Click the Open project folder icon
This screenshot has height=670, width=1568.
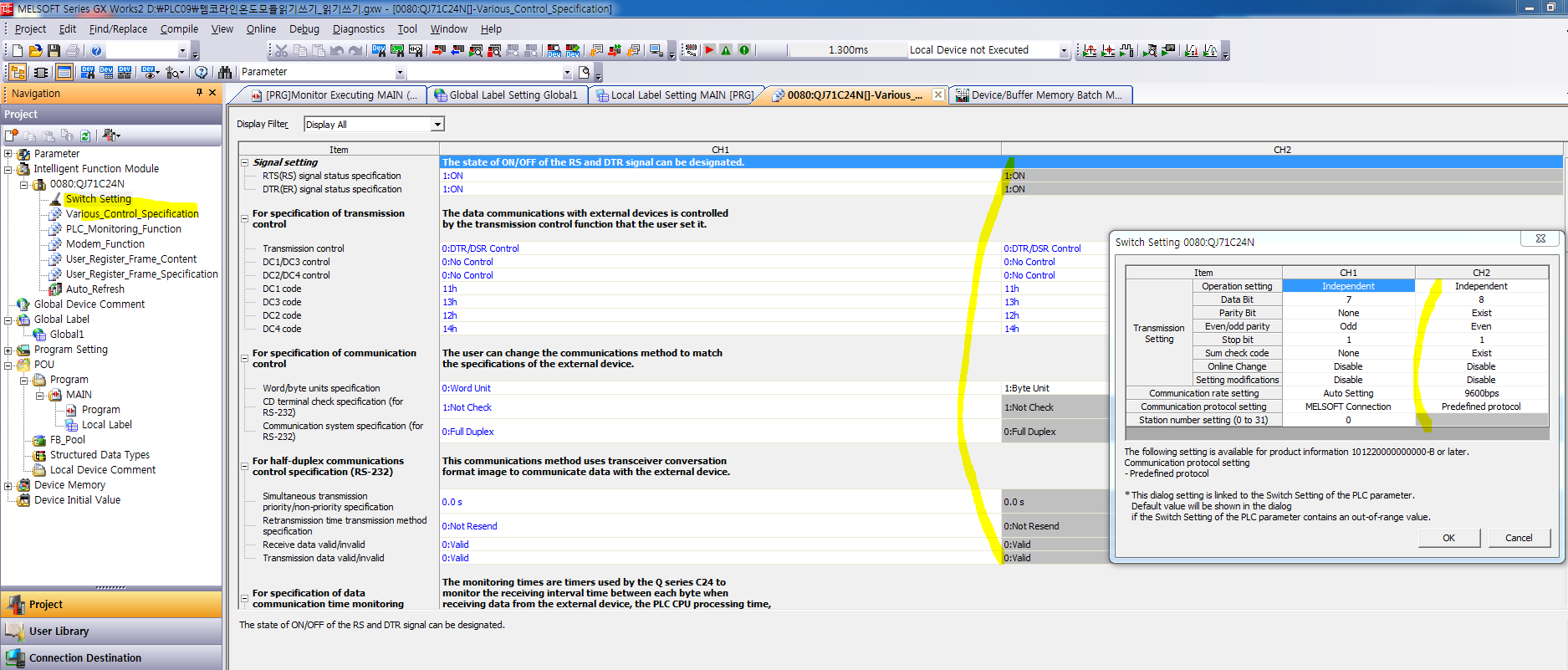(36, 51)
